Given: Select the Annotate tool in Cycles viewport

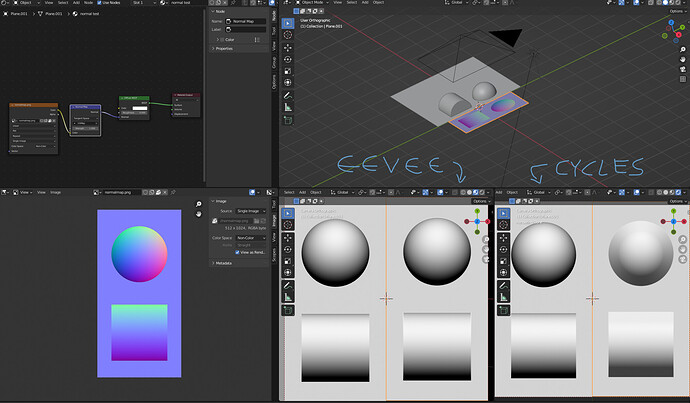Looking at the screenshot, I should (503, 285).
